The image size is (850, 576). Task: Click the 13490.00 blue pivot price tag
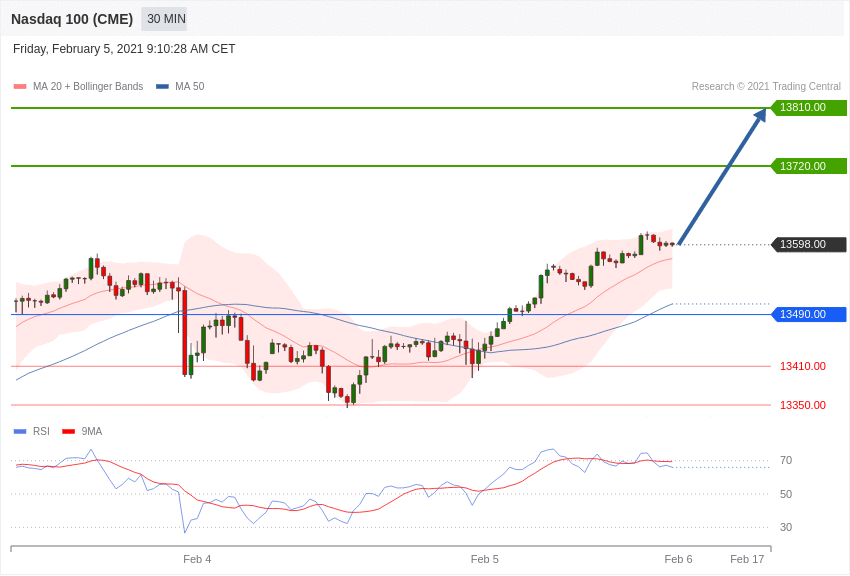(x=808, y=314)
